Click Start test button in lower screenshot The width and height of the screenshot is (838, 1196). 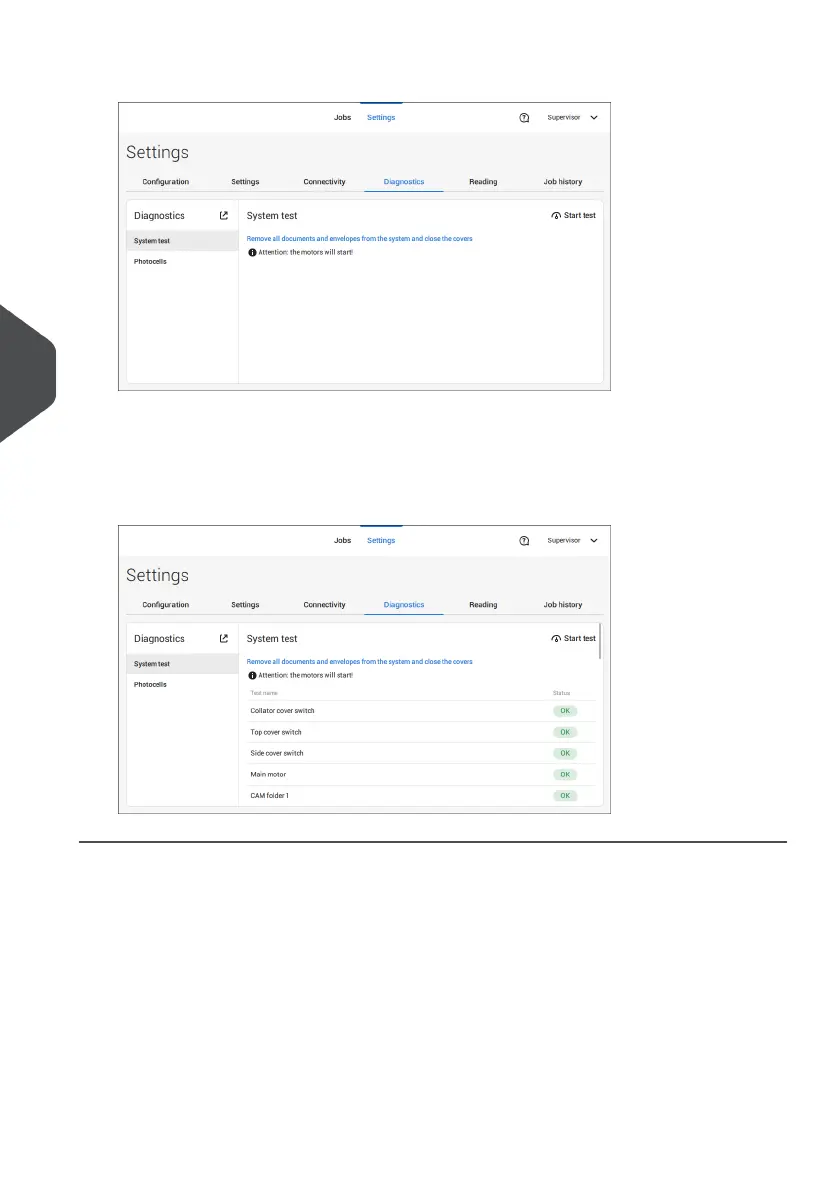click(x=573, y=638)
